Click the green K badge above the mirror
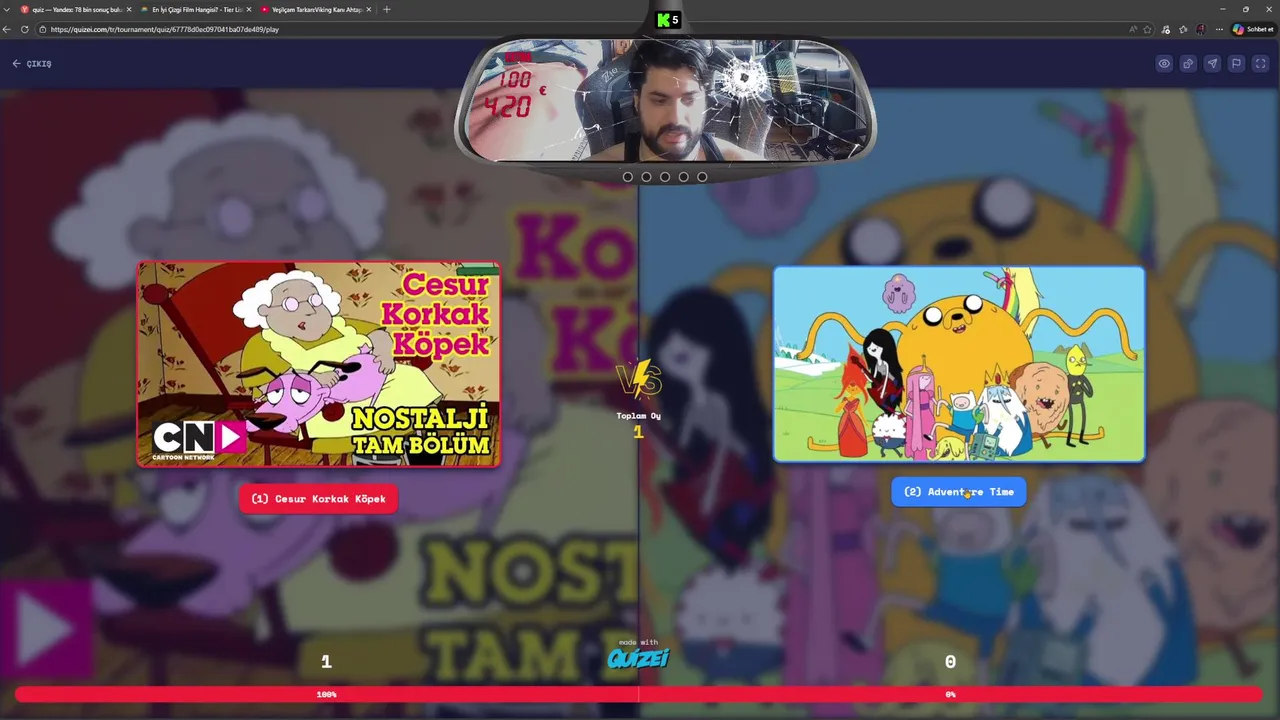Image resolution: width=1280 pixels, height=720 pixels. [x=667, y=20]
